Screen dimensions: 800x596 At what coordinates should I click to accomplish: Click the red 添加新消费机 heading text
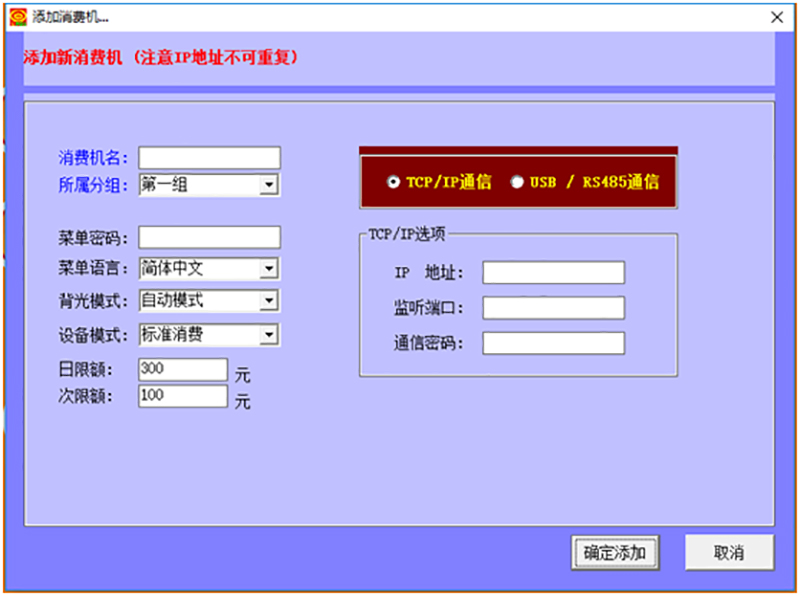tap(160, 57)
